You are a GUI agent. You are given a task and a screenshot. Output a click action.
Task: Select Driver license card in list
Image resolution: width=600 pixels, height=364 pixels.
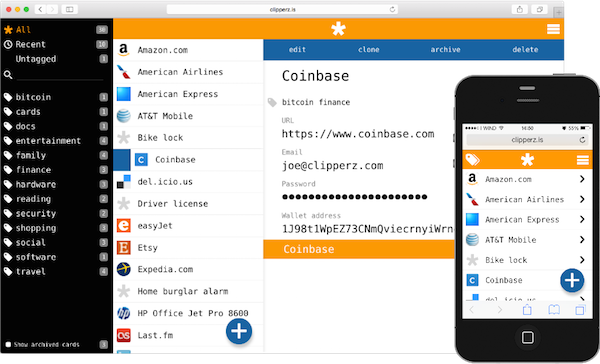(x=188, y=204)
